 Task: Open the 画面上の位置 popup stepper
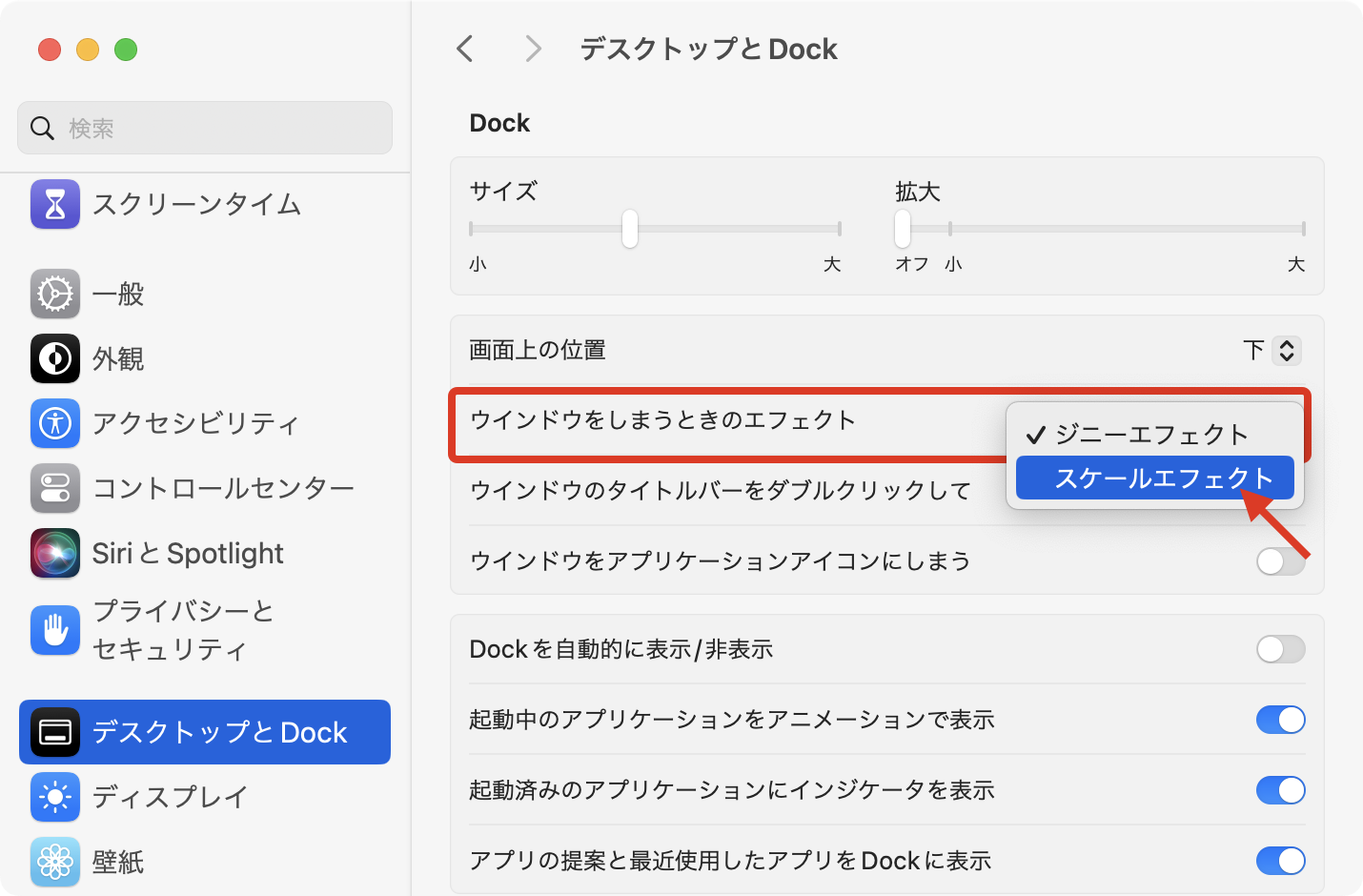point(1287,350)
